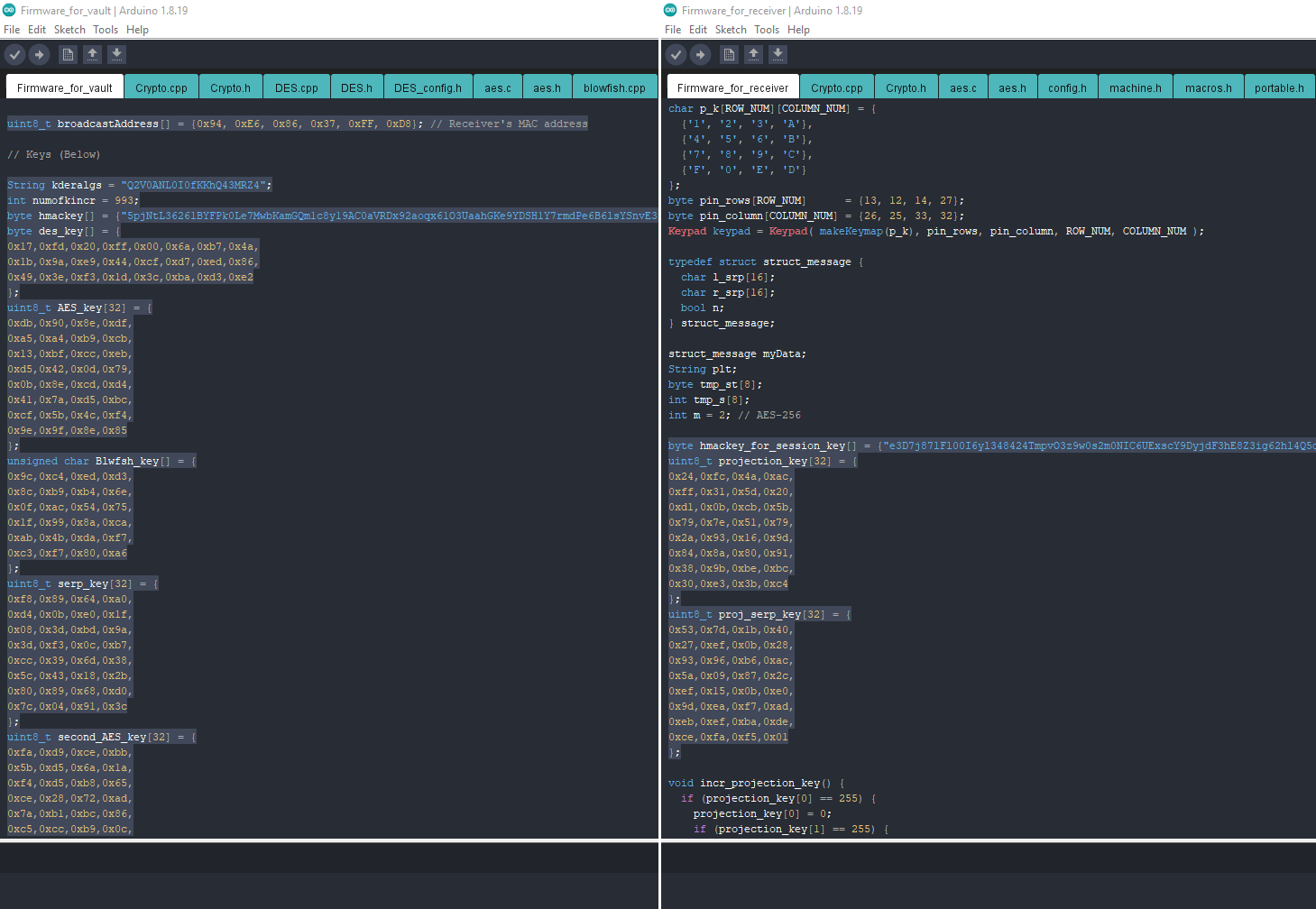
Task: Select the Firmware_for_receiver tab
Action: coord(732,87)
